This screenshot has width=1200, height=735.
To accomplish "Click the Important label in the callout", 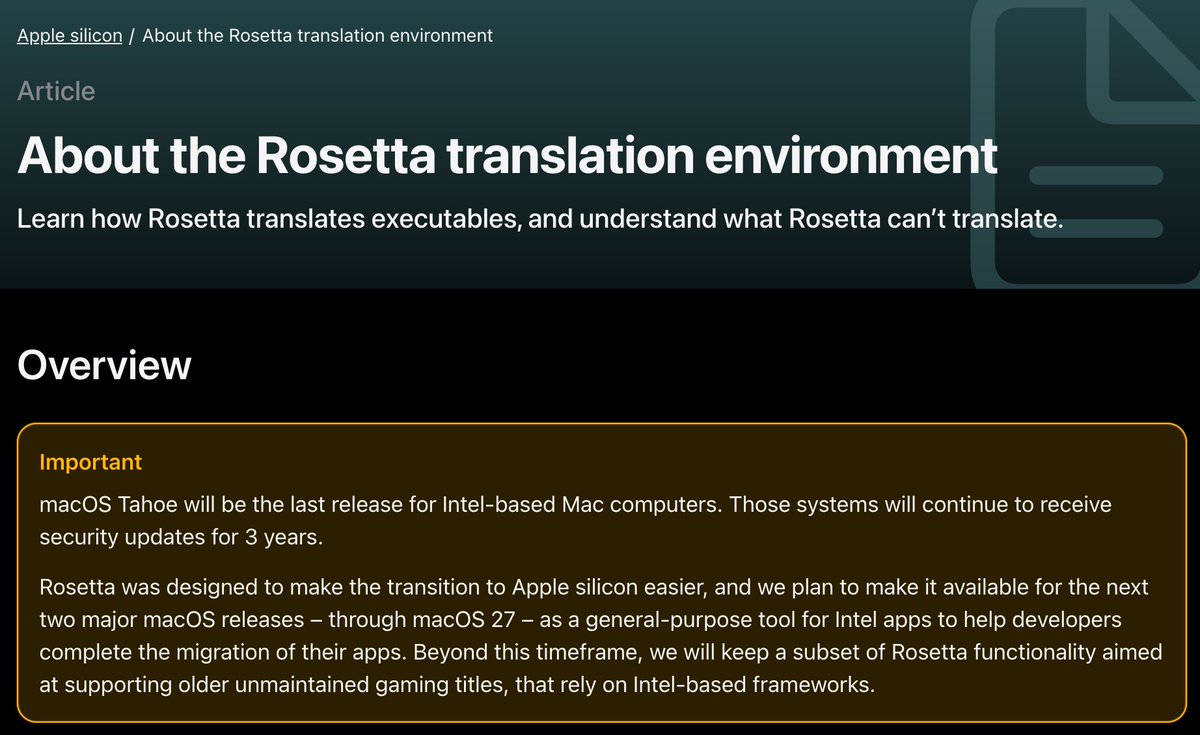I will tap(91, 462).
